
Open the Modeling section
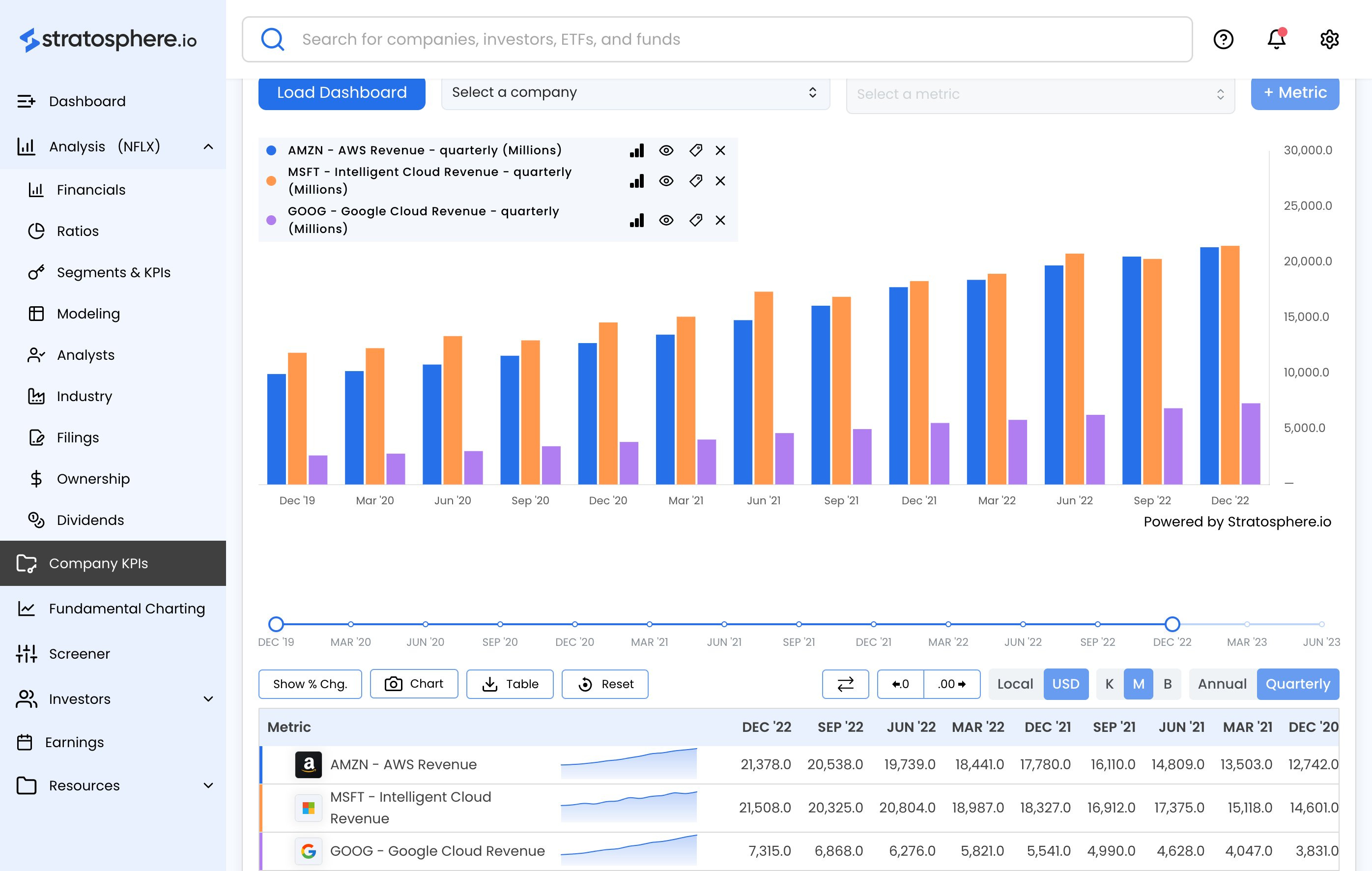[113, 314]
